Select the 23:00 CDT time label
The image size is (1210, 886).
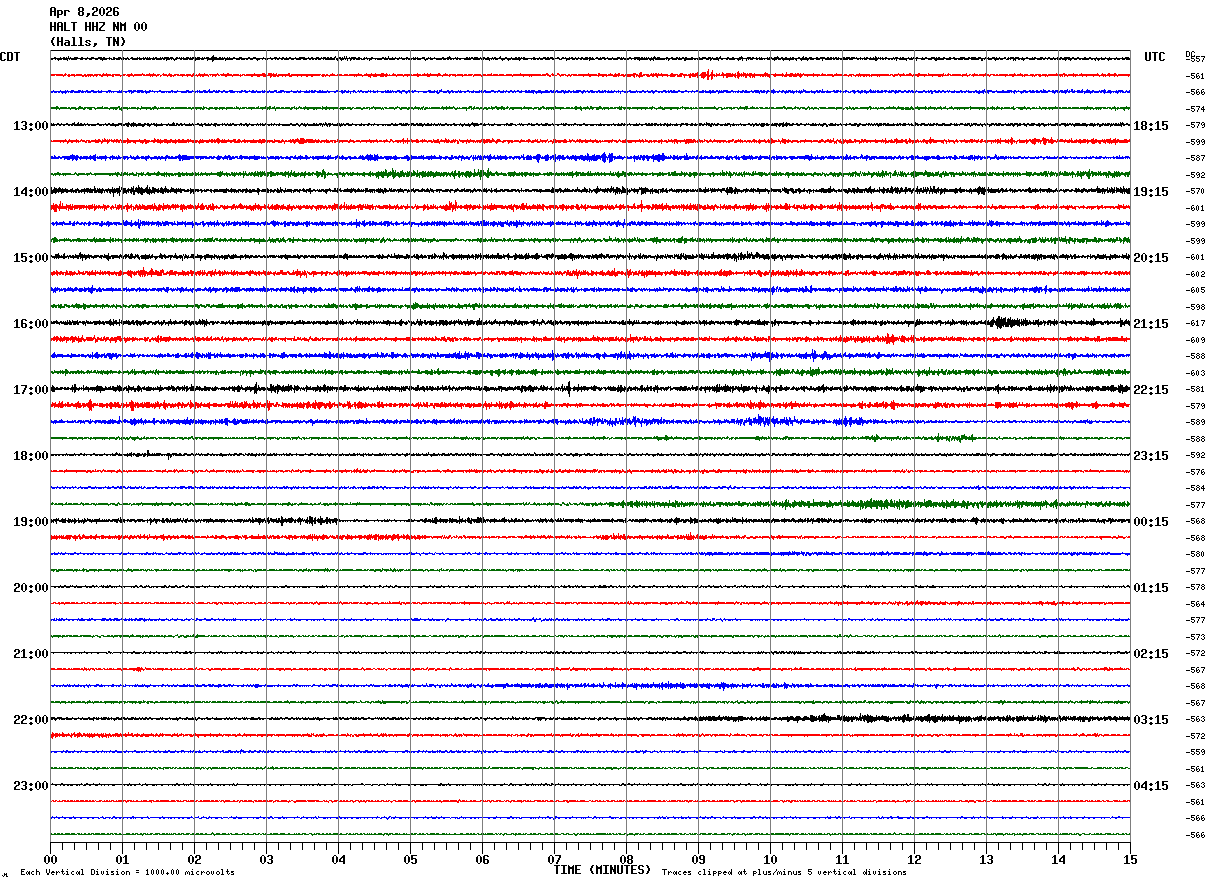31,786
